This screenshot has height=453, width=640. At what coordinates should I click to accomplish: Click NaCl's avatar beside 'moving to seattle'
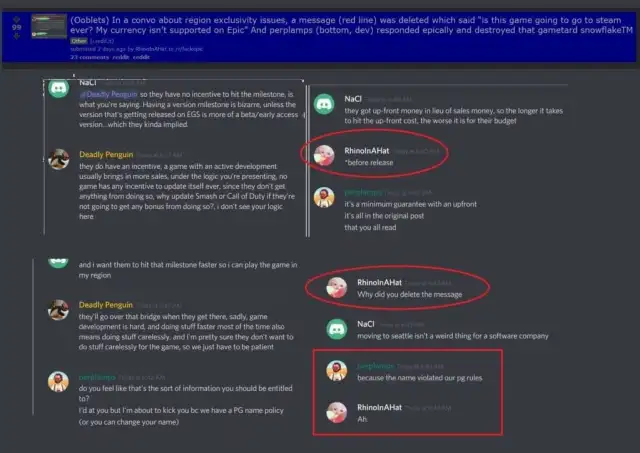pyautogui.click(x=337, y=329)
